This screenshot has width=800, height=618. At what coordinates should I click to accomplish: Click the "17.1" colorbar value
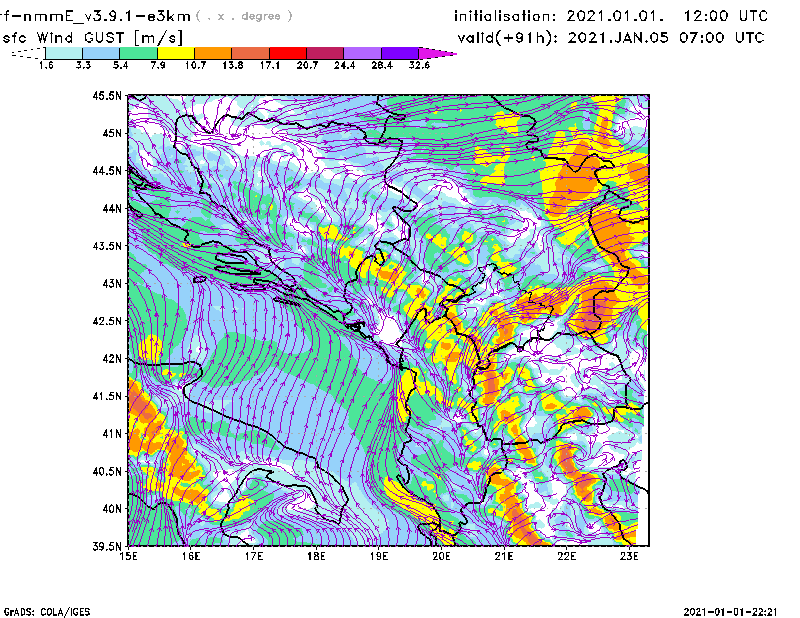coord(270,65)
